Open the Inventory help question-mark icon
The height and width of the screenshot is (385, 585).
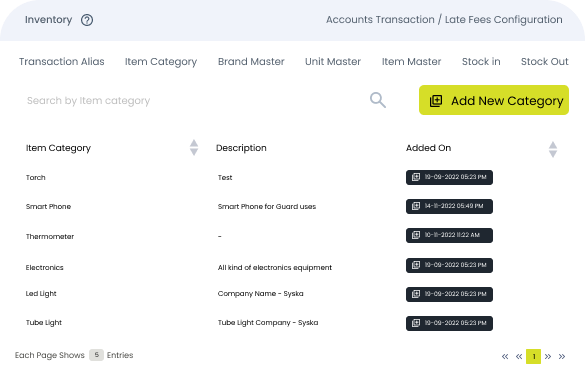click(87, 20)
